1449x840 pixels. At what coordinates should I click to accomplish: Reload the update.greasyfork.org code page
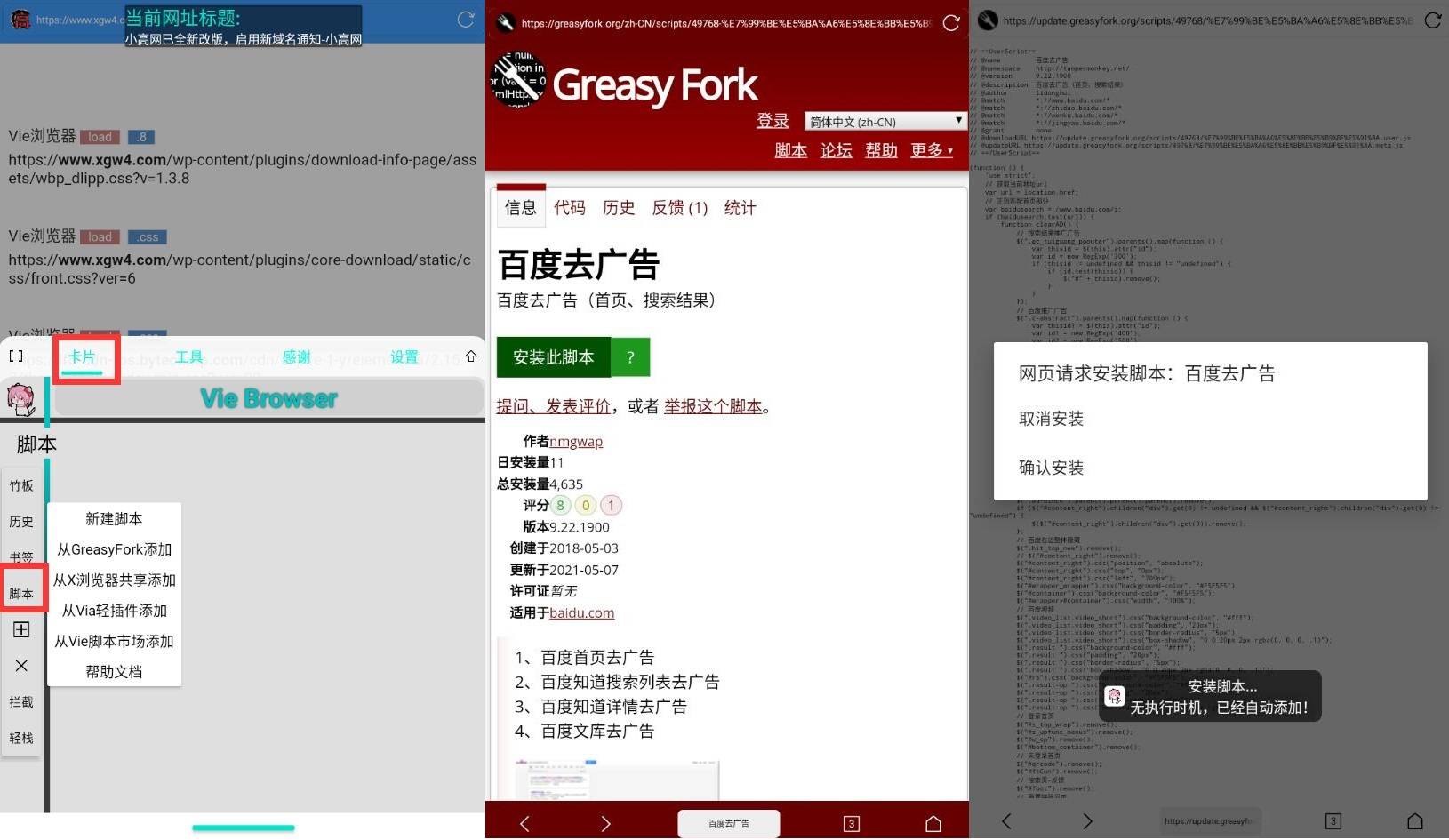tap(1433, 20)
